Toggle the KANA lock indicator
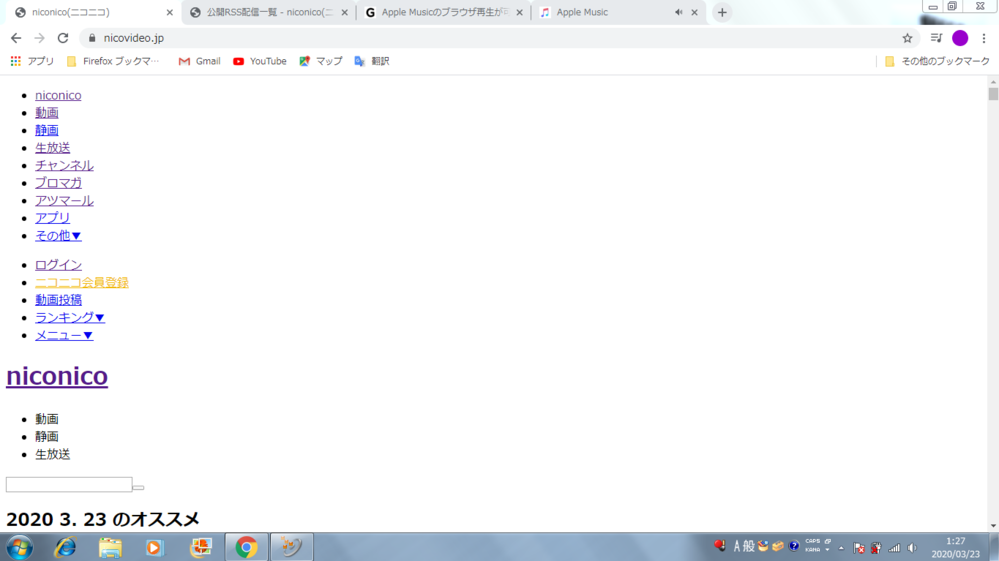The image size is (999, 561). tap(812, 550)
